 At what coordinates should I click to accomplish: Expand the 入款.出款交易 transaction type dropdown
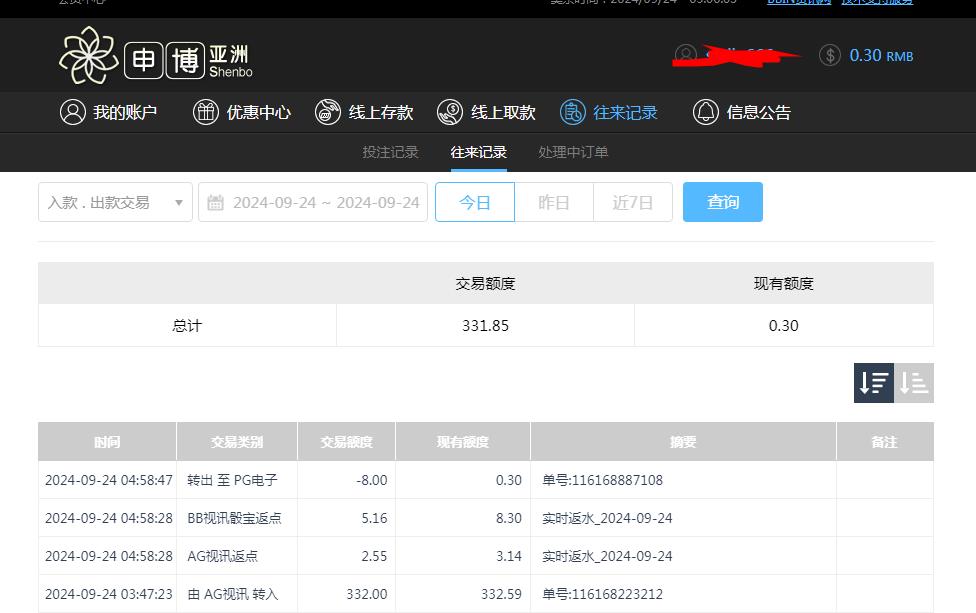(x=113, y=201)
